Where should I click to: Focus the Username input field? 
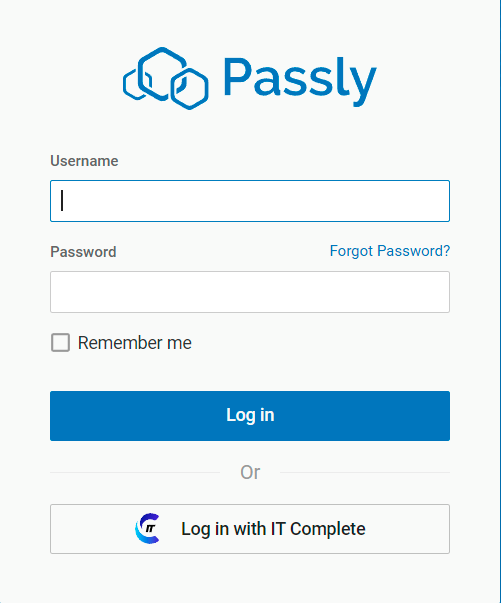(250, 201)
